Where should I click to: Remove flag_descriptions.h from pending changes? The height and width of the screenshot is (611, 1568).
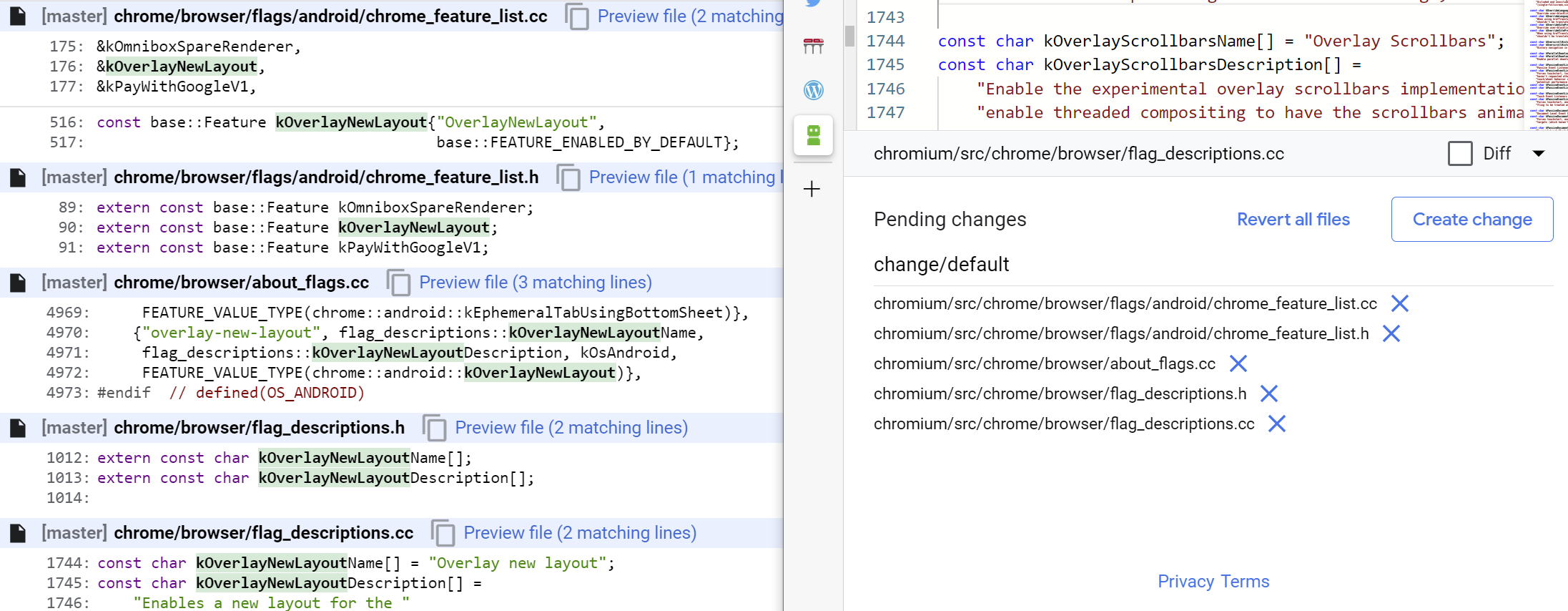point(1268,394)
